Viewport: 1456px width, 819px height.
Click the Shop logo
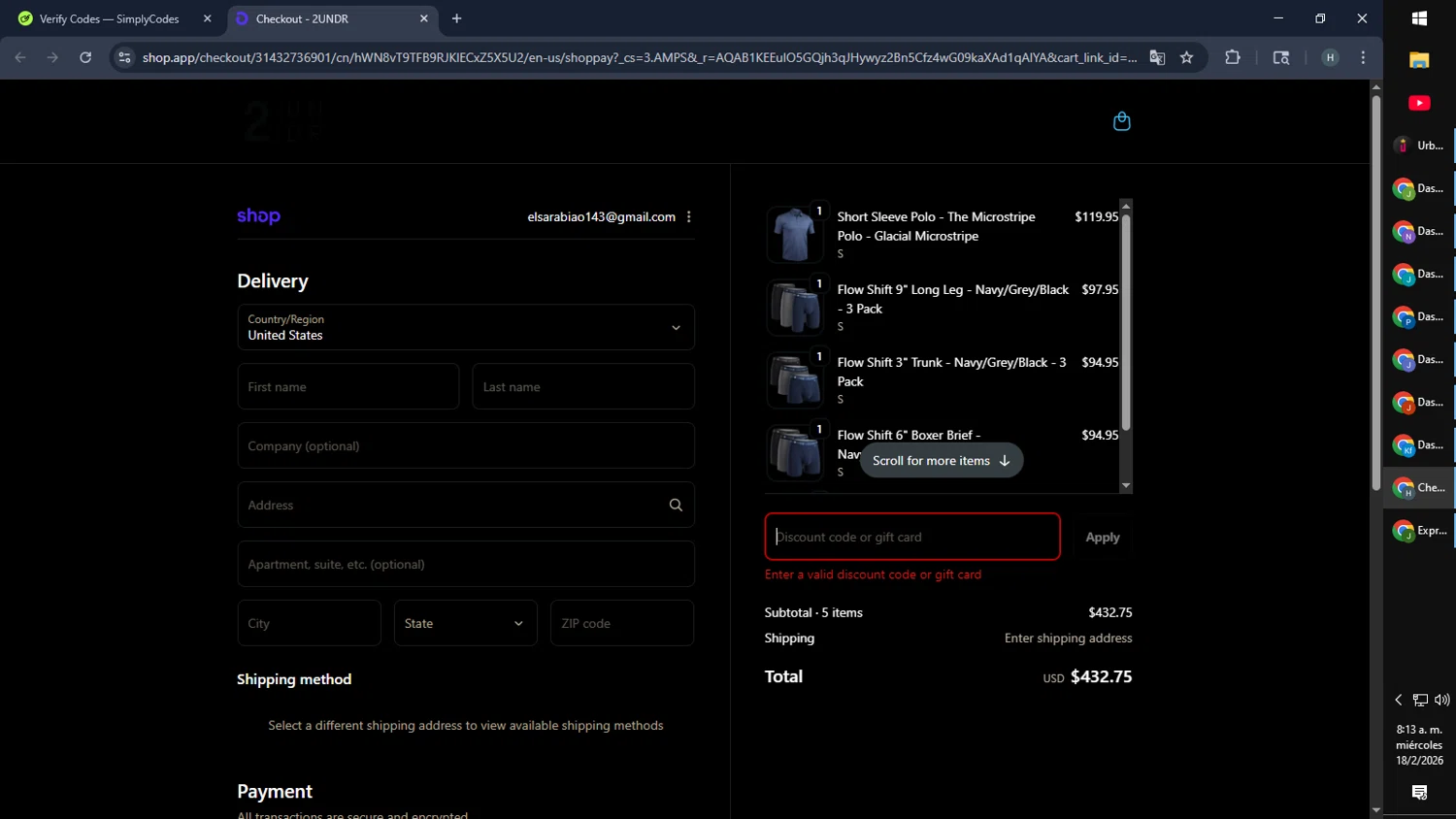[258, 216]
